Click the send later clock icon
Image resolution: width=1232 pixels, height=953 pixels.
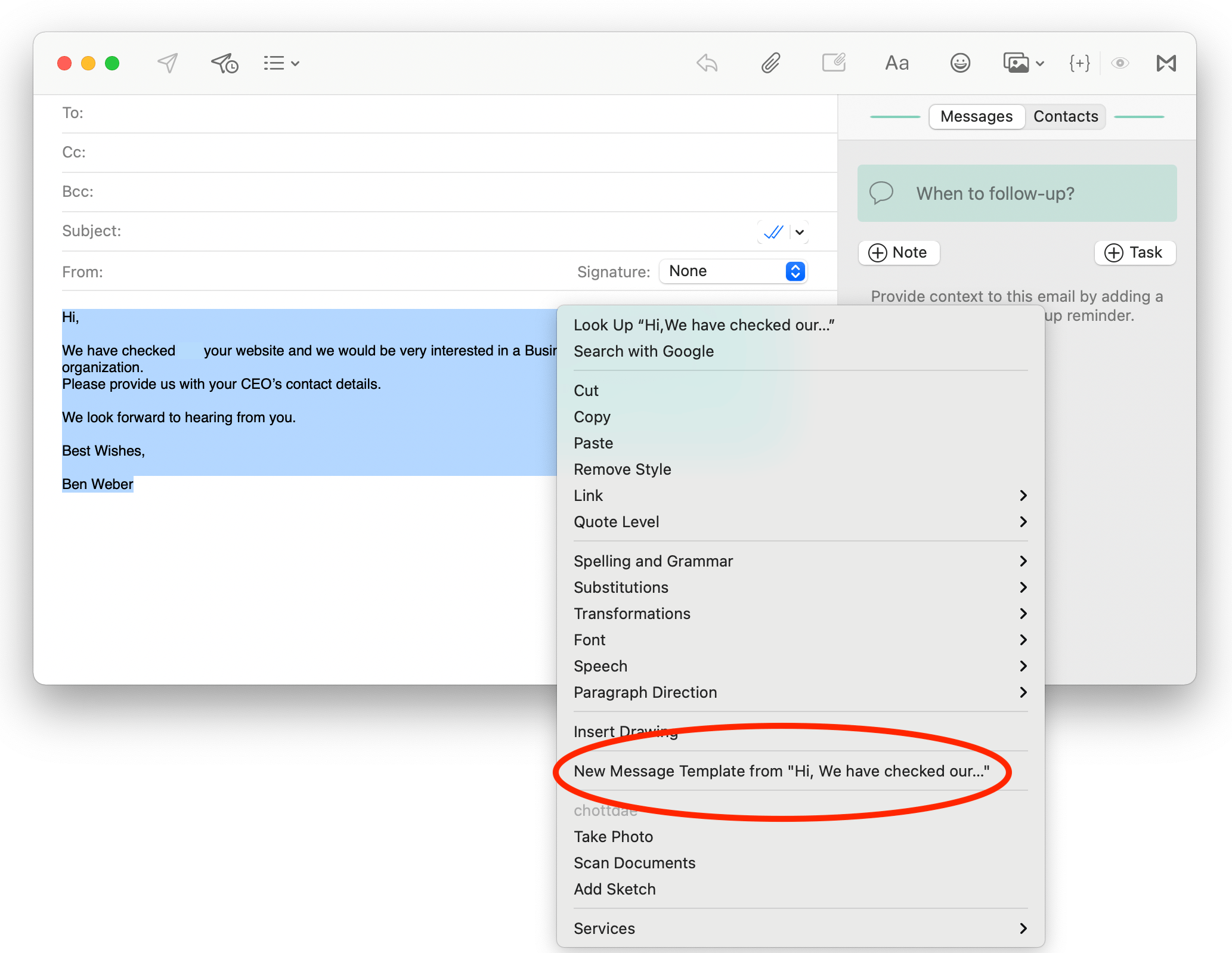pos(225,63)
